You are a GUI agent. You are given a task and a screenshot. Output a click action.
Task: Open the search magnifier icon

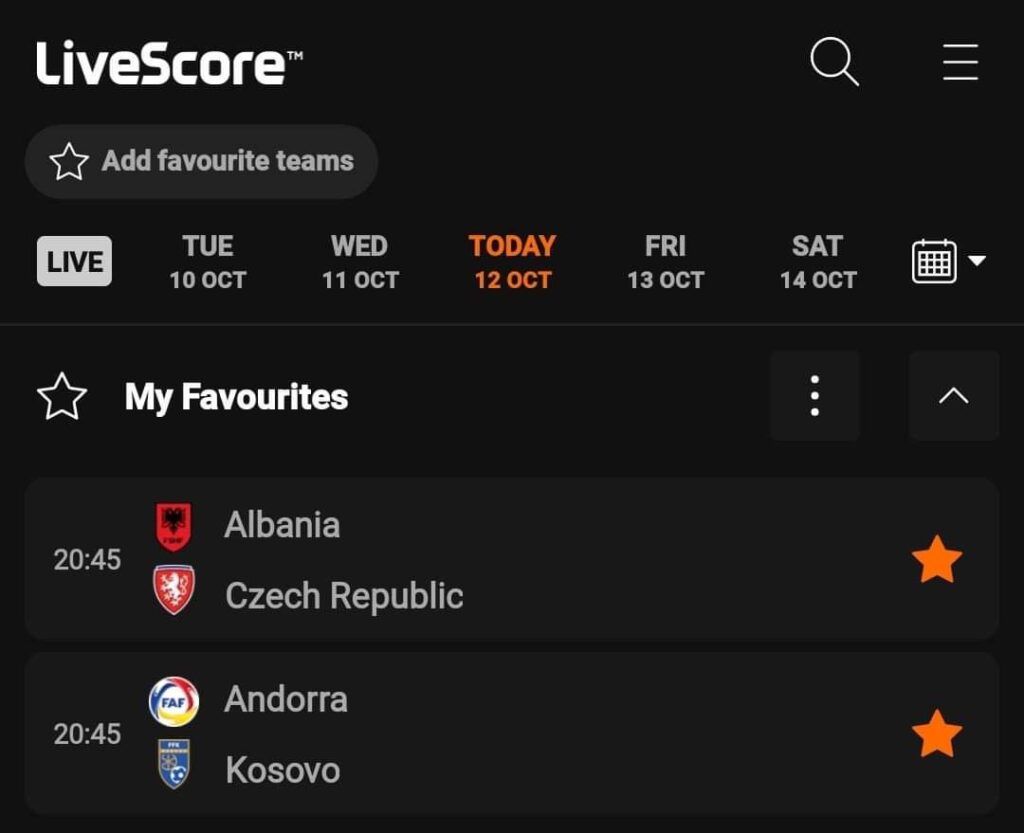tap(834, 62)
